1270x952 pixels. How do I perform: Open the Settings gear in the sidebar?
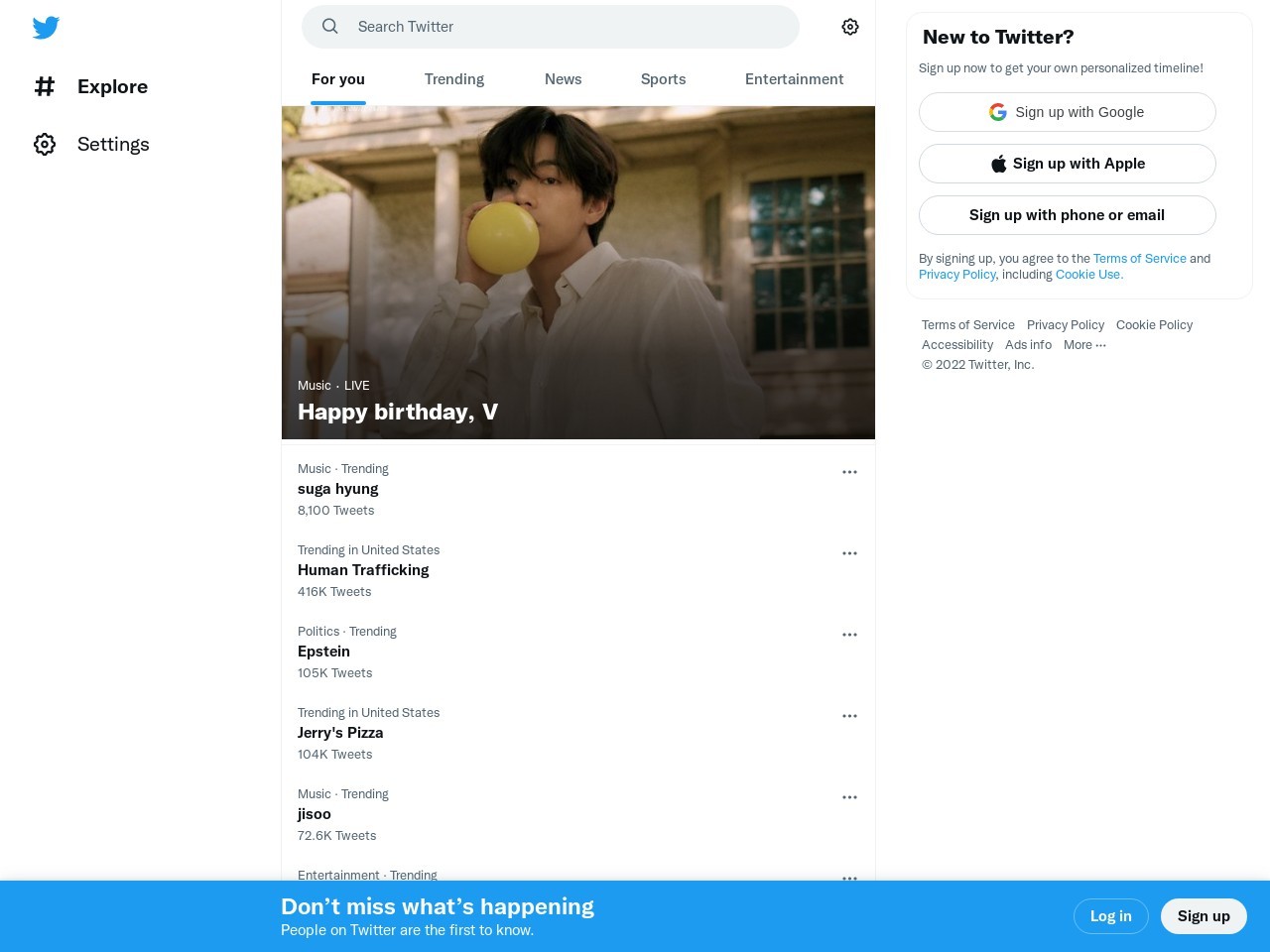click(45, 144)
